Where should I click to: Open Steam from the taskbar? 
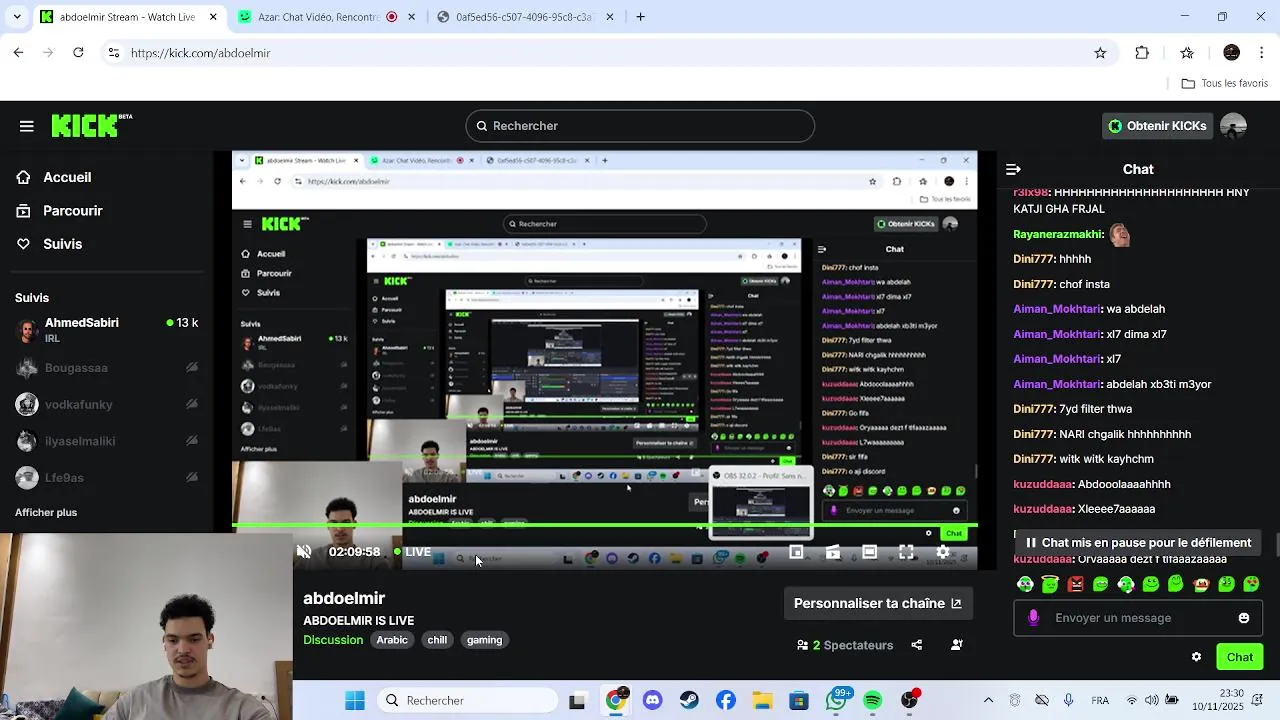689,701
